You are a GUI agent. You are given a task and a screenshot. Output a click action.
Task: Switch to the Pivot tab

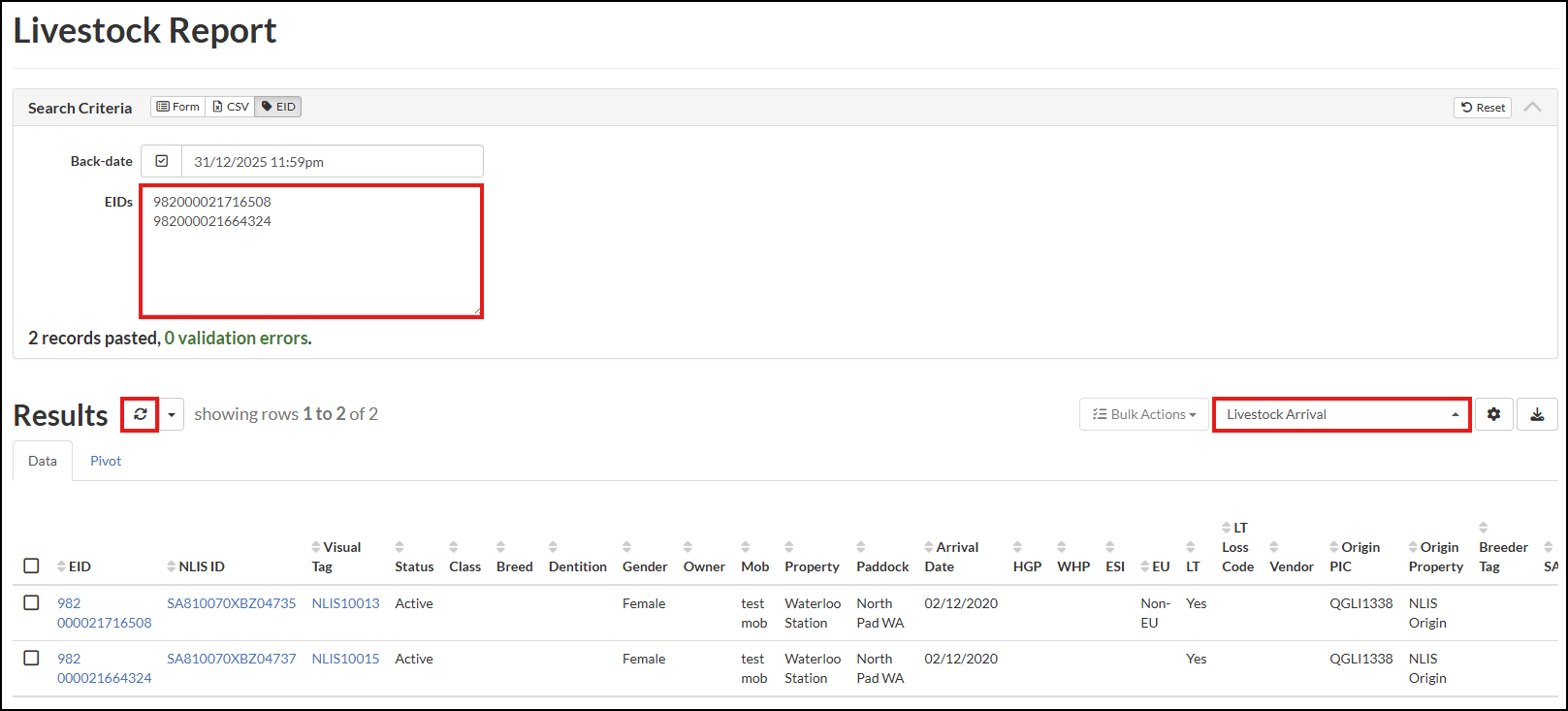(106, 461)
